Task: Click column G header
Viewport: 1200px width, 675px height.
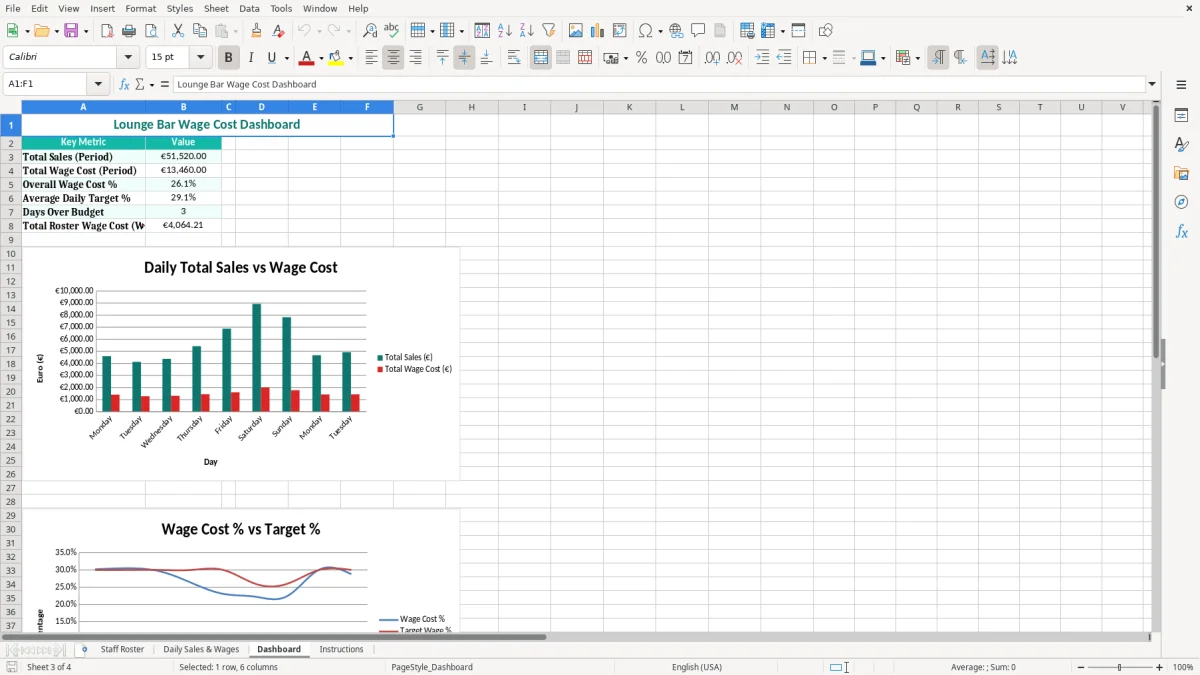Action: [x=419, y=107]
